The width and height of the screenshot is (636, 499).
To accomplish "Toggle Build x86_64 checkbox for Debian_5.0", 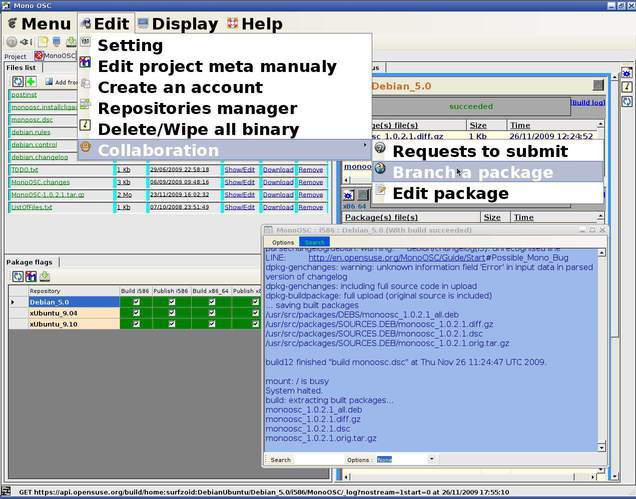I will 212,302.
